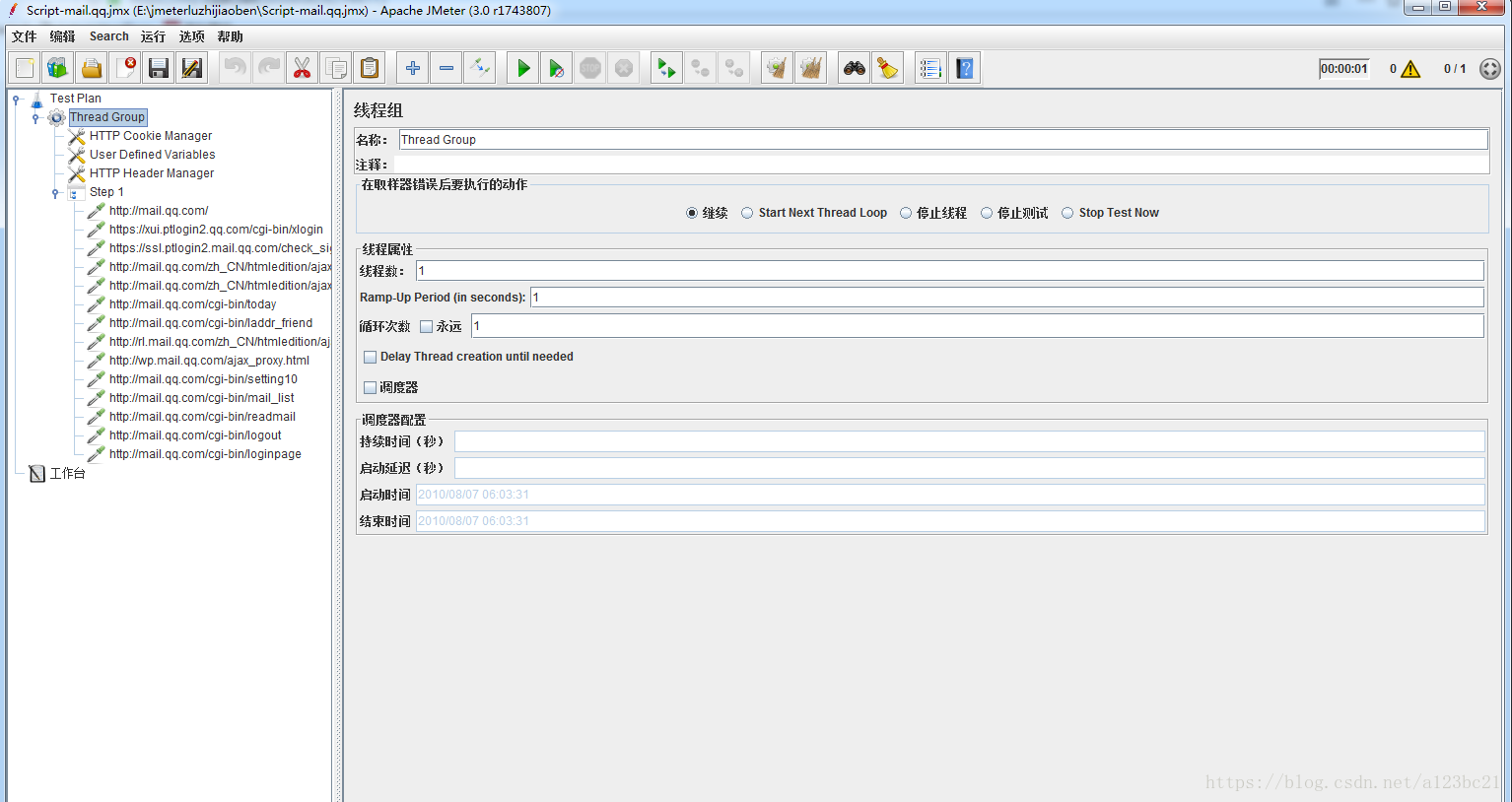This screenshot has height=802, width=1512.
Task: Select the cgi-bin/mail_list sampler
Action: coord(202,398)
